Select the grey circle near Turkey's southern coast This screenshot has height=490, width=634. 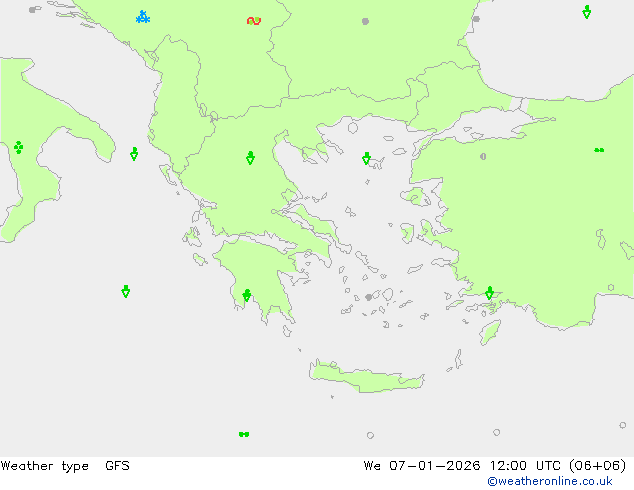[x=611, y=287]
